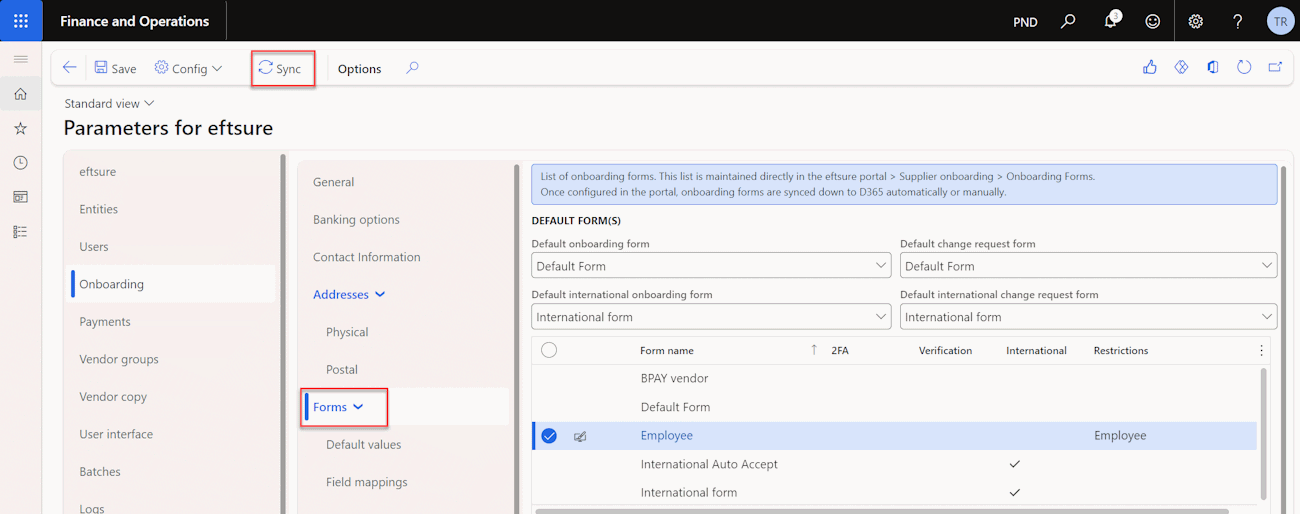Image resolution: width=1300 pixels, height=514 pixels.
Task: Open Recent clock icon in sidebar
Action: [20, 162]
